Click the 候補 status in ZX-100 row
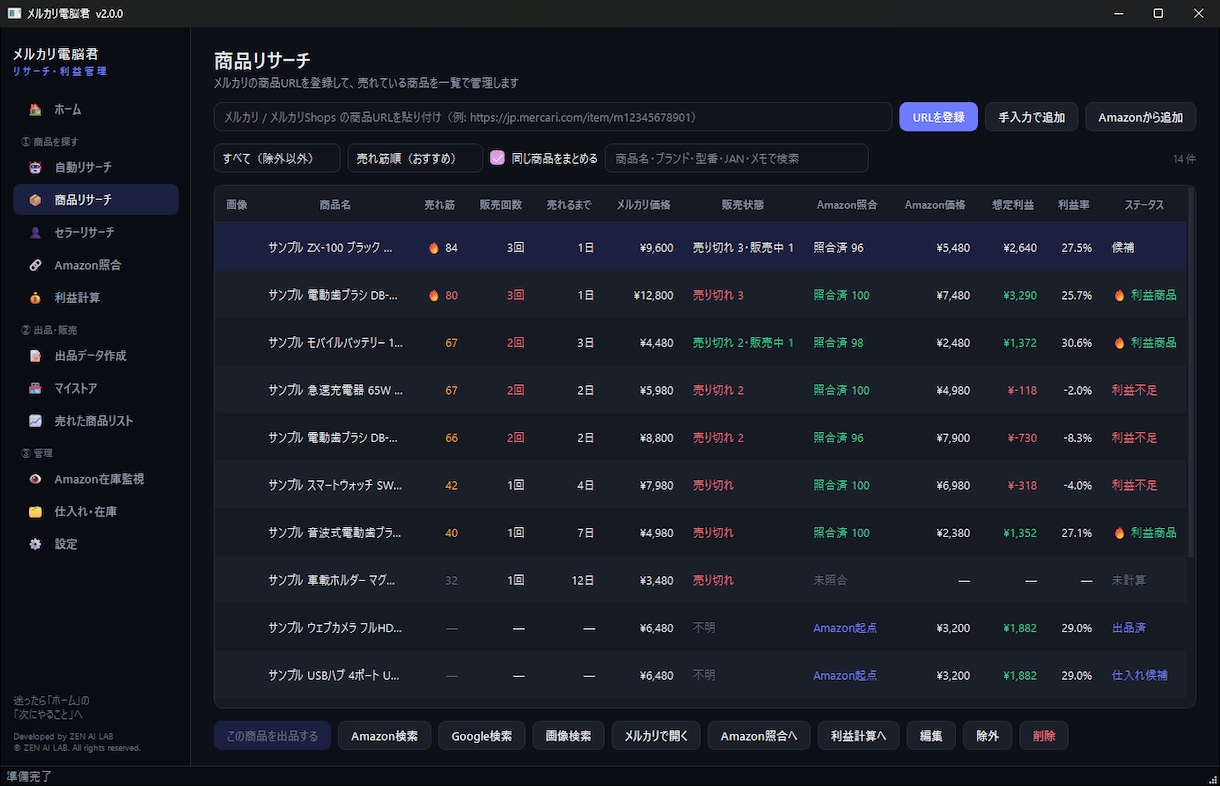Viewport: 1220px width, 786px height. coord(1122,247)
